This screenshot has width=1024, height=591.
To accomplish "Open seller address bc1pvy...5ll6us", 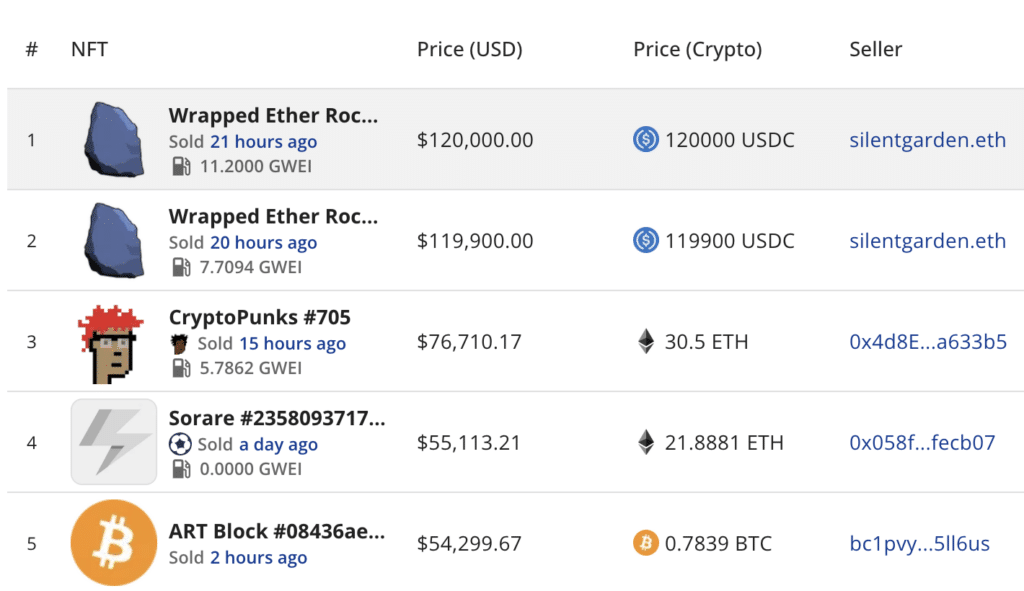I will (919, 543).
